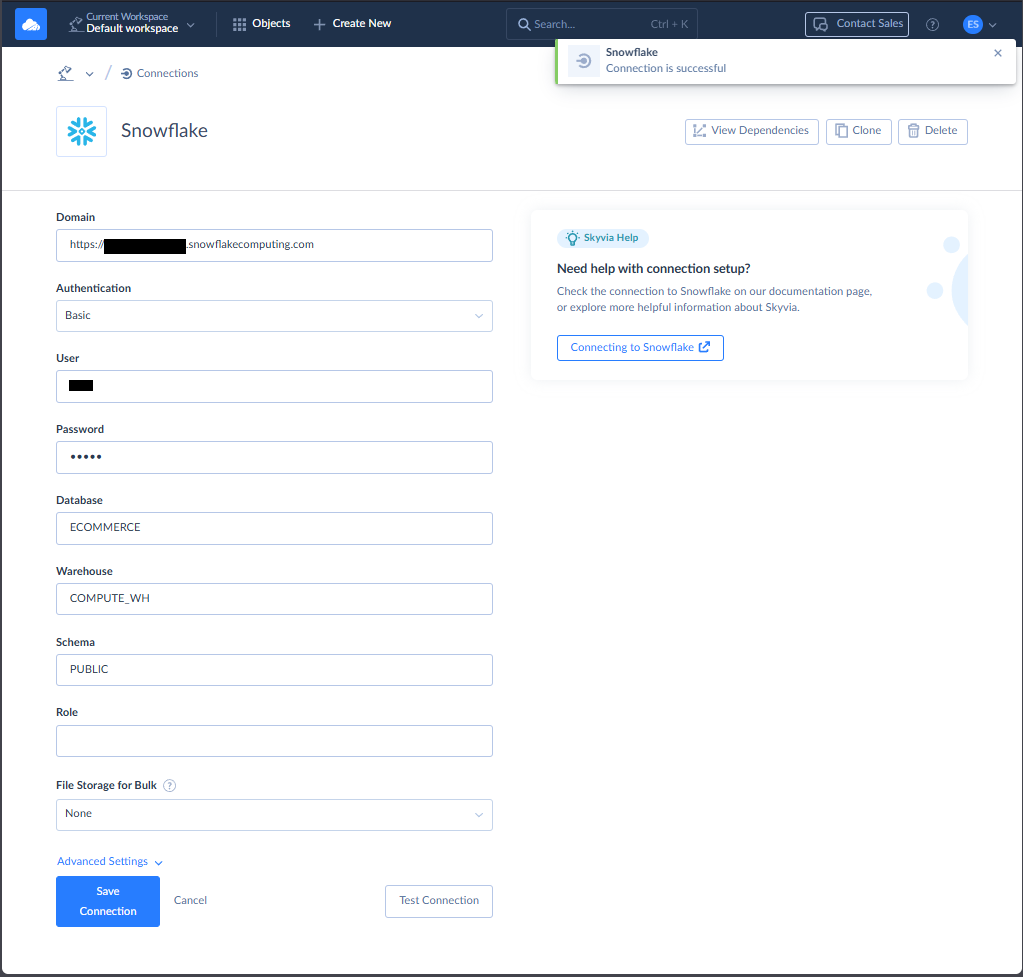
Task: Go to Connections breadcrumb link
Action: click(x=160, y=73)
